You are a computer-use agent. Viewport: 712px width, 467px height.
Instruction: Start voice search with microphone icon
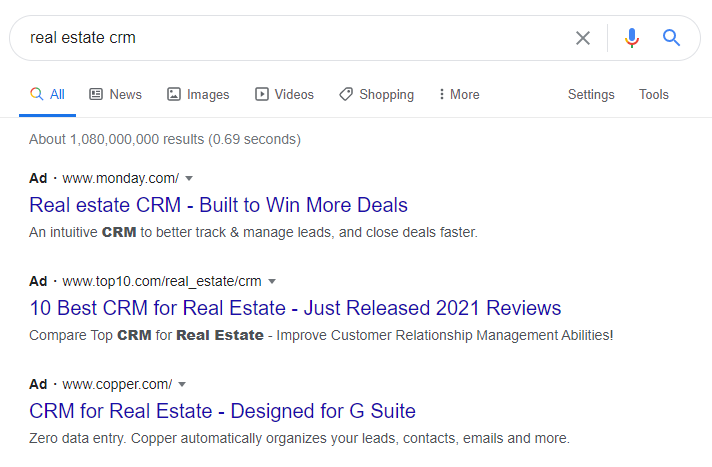(631, 38)
